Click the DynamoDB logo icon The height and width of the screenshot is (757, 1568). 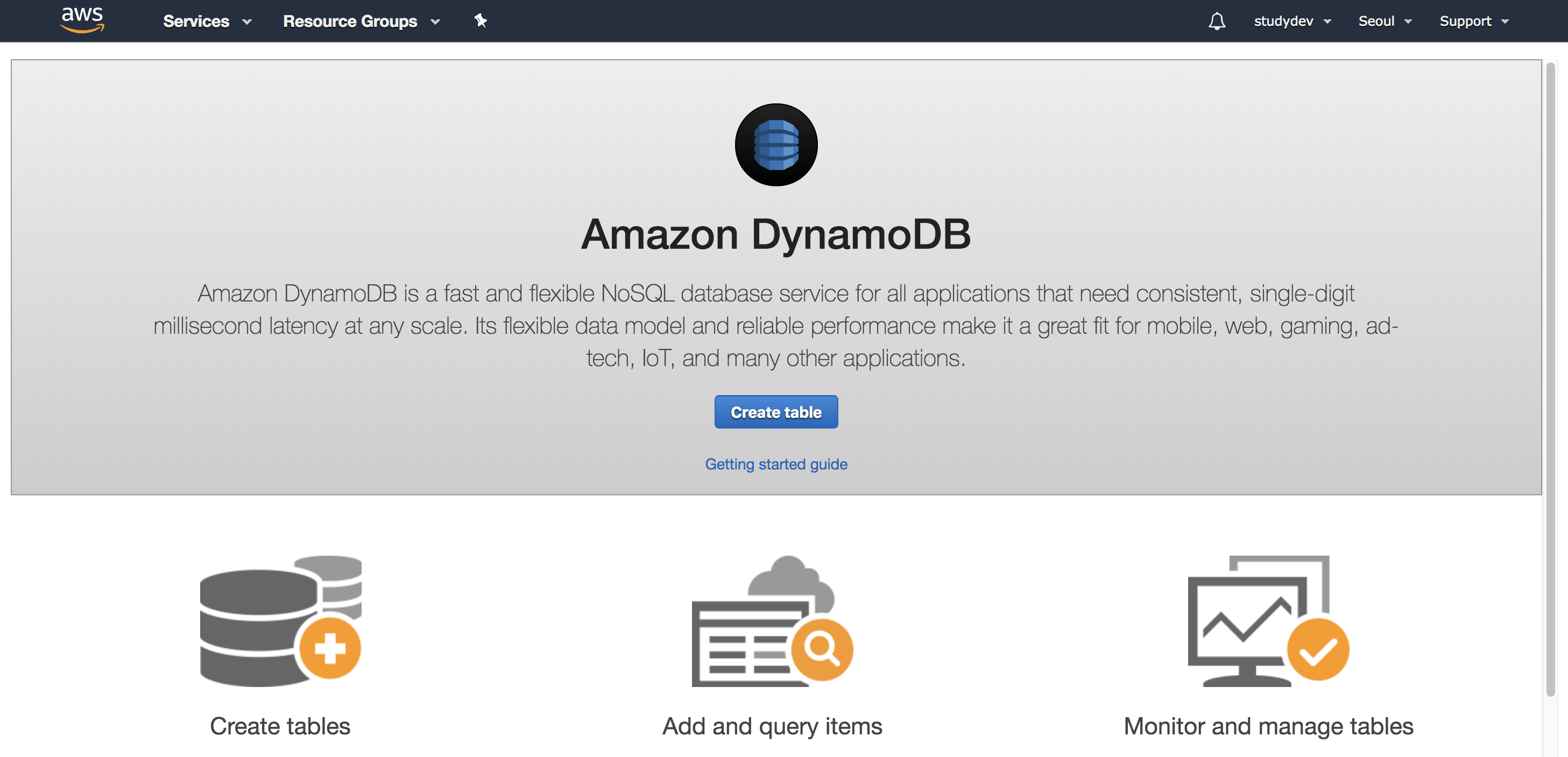coord(776,145)
